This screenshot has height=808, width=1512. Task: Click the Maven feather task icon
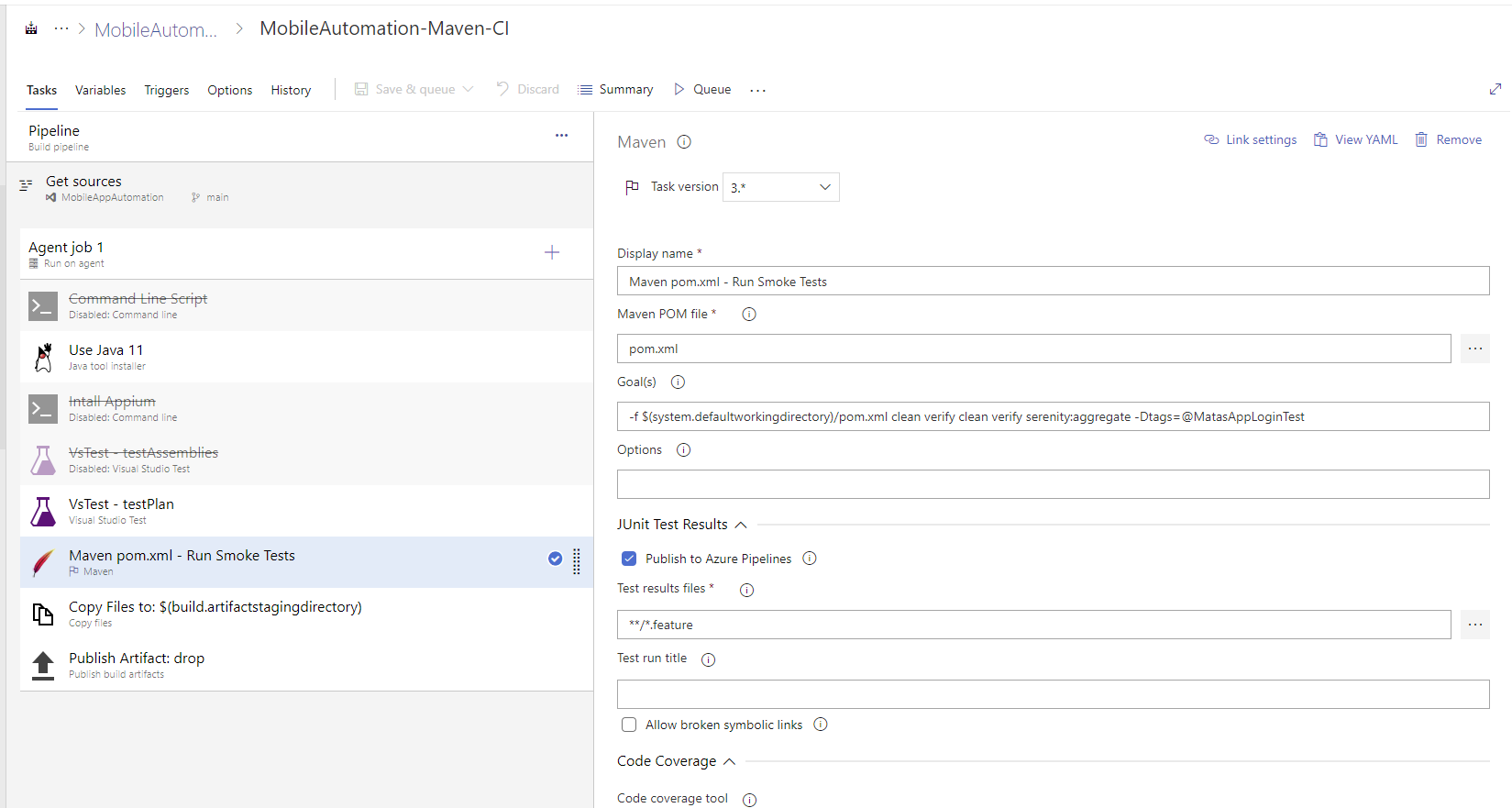point(43,562)
